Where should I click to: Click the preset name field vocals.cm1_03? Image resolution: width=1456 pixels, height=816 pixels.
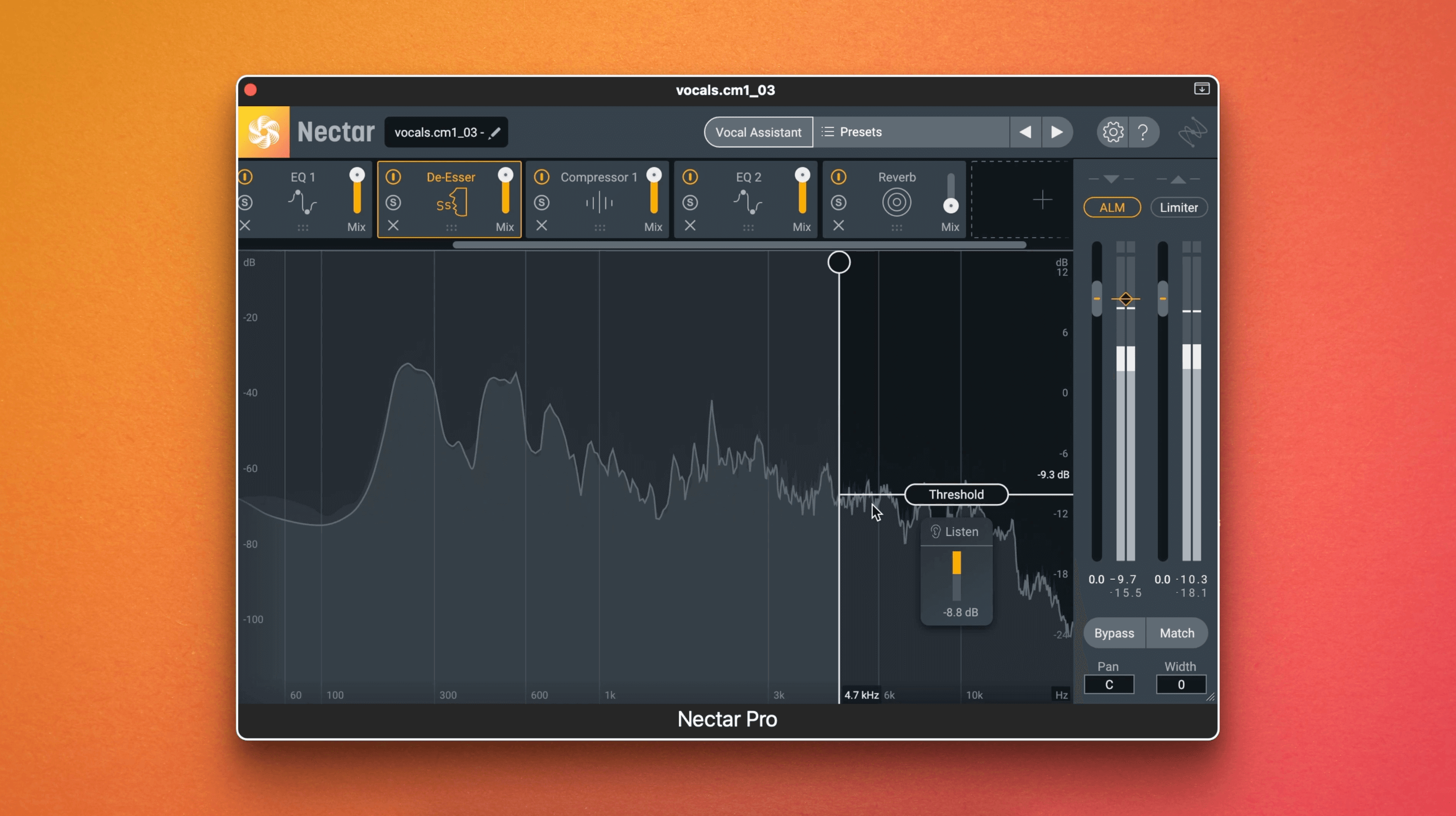[446, 132]
